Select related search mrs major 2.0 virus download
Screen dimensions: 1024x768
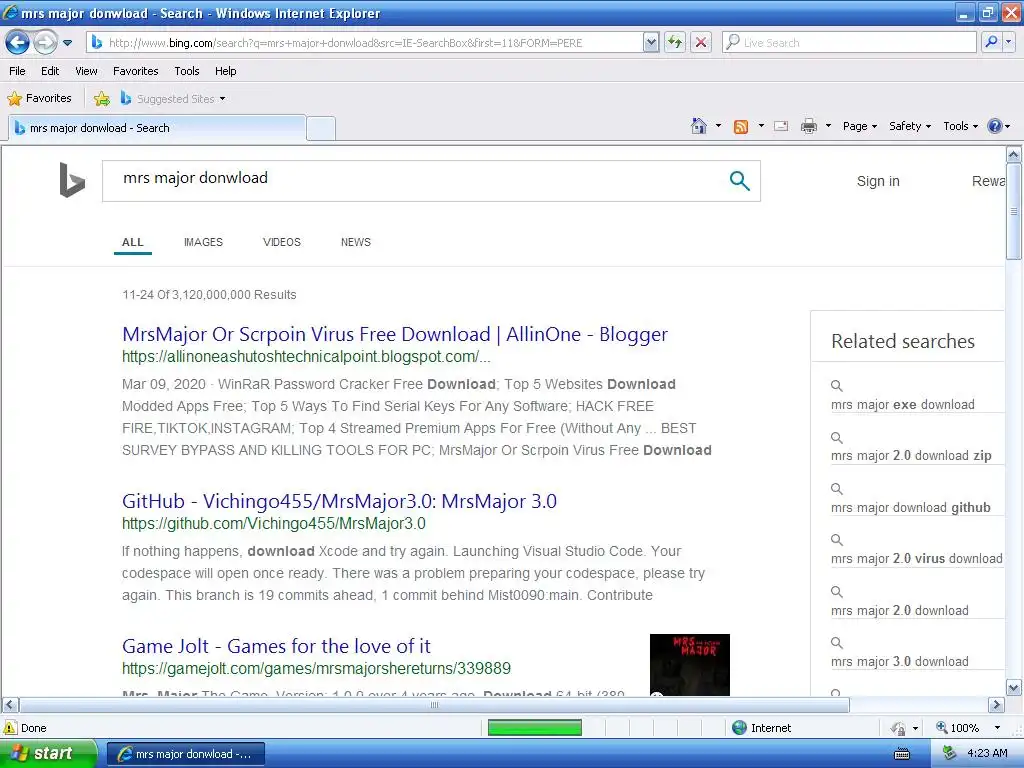pyautogui.click(x=916, y=559)
